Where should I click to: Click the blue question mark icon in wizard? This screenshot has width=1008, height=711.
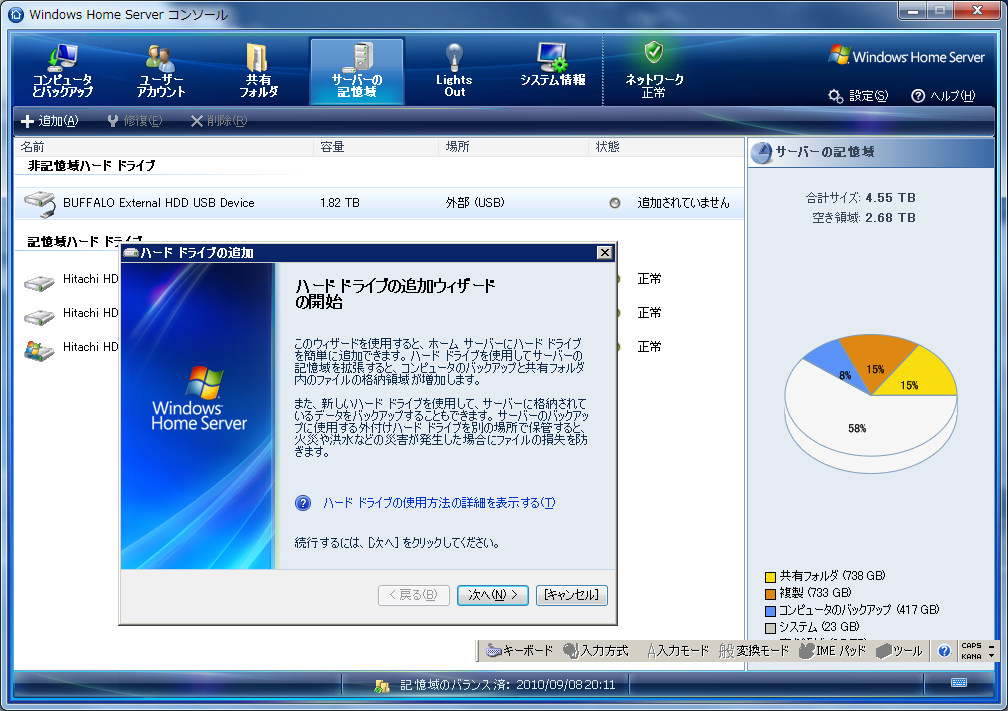(x=303, y=503)
